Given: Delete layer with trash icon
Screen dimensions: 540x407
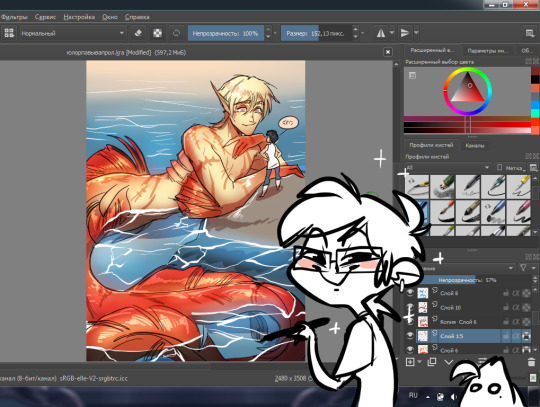Looking at the screenshot, I should pos(531,362).
